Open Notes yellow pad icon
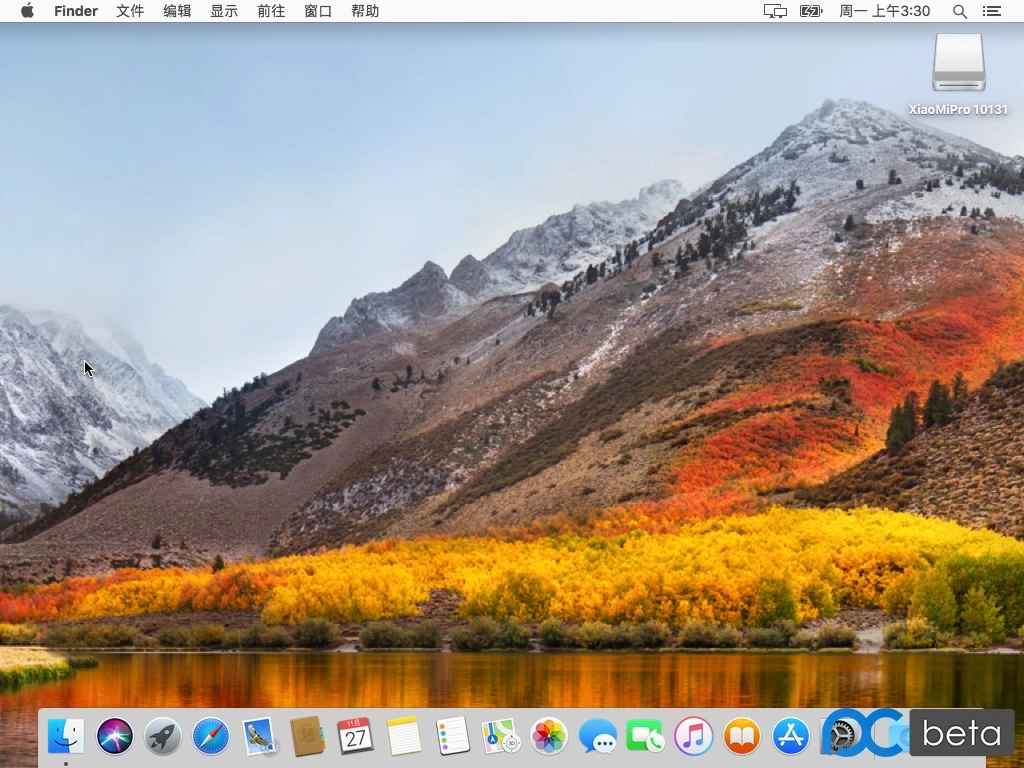Viewport: 1024px width, 768px height. [404, 736]
